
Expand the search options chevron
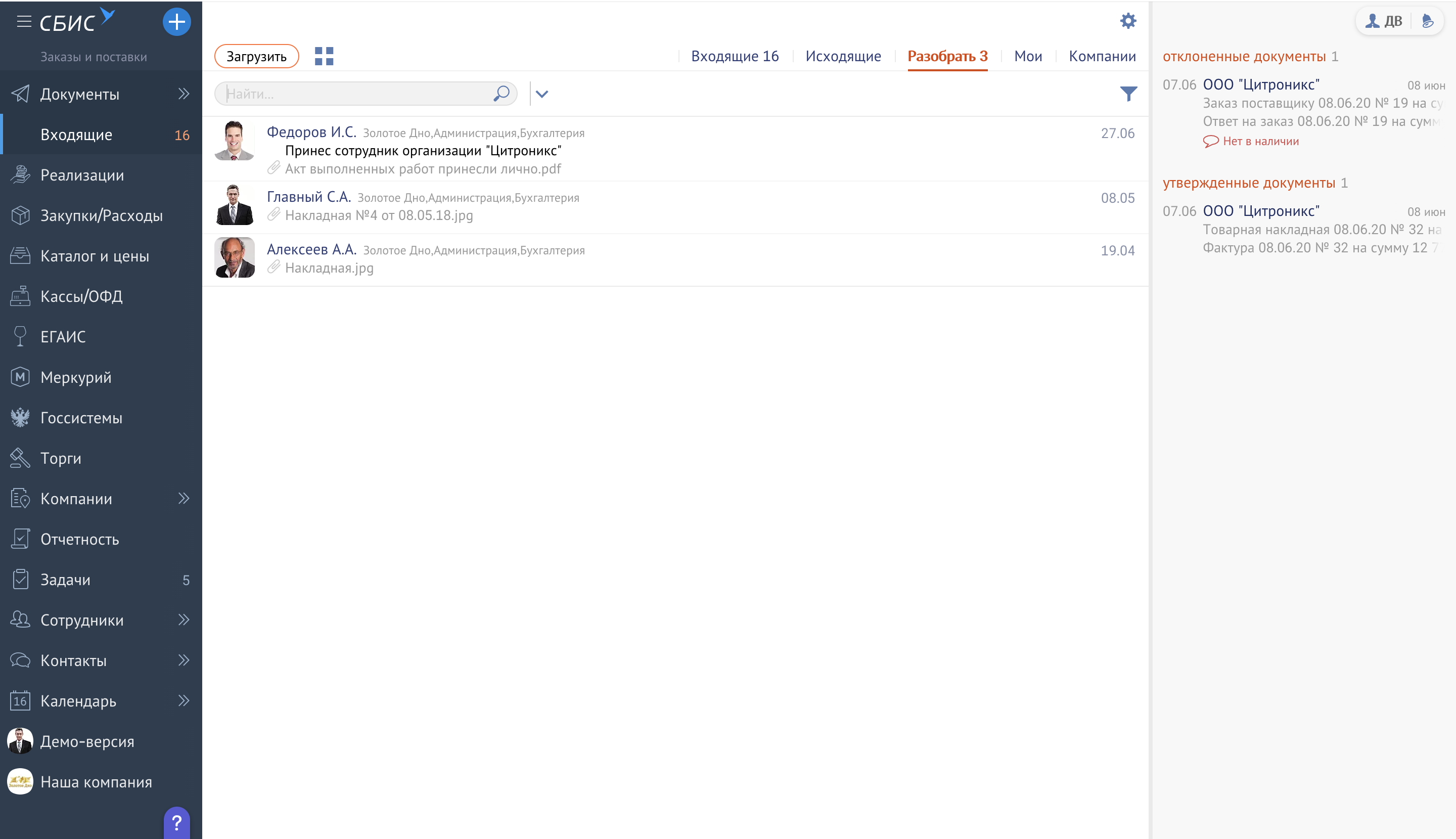point(542,93)
